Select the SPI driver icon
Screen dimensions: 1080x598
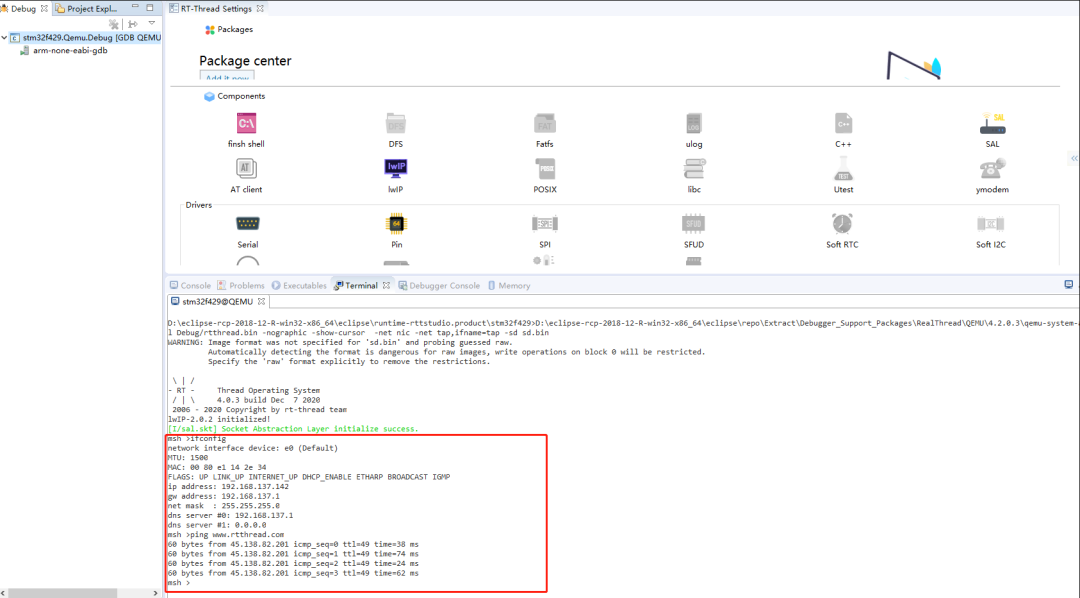coord(545,224)
